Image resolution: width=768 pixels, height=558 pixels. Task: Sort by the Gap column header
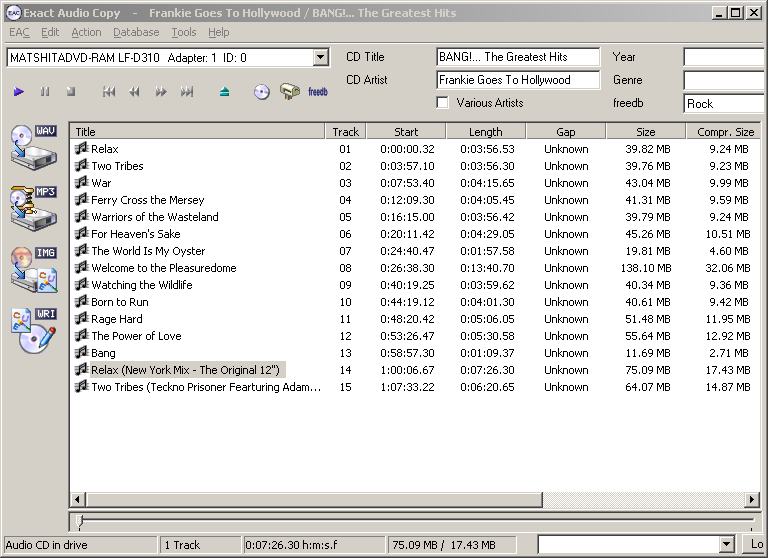click(x=566, y=131)
